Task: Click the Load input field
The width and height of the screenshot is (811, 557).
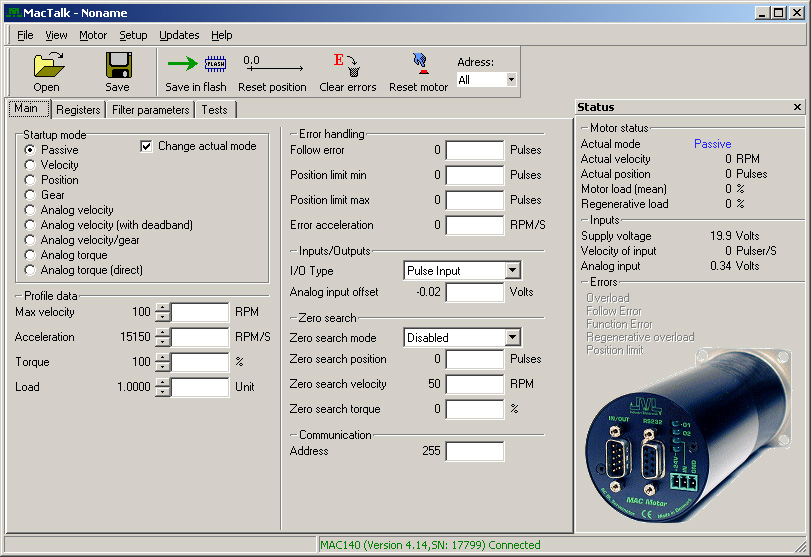Action: (200, 387)
